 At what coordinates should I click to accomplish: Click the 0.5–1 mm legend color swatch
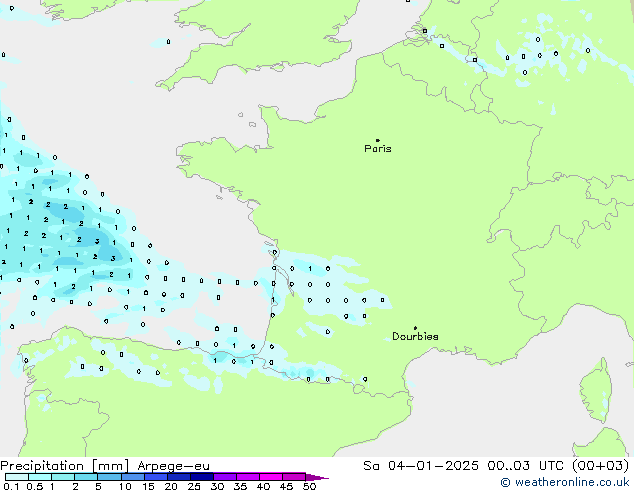(40, 477)
